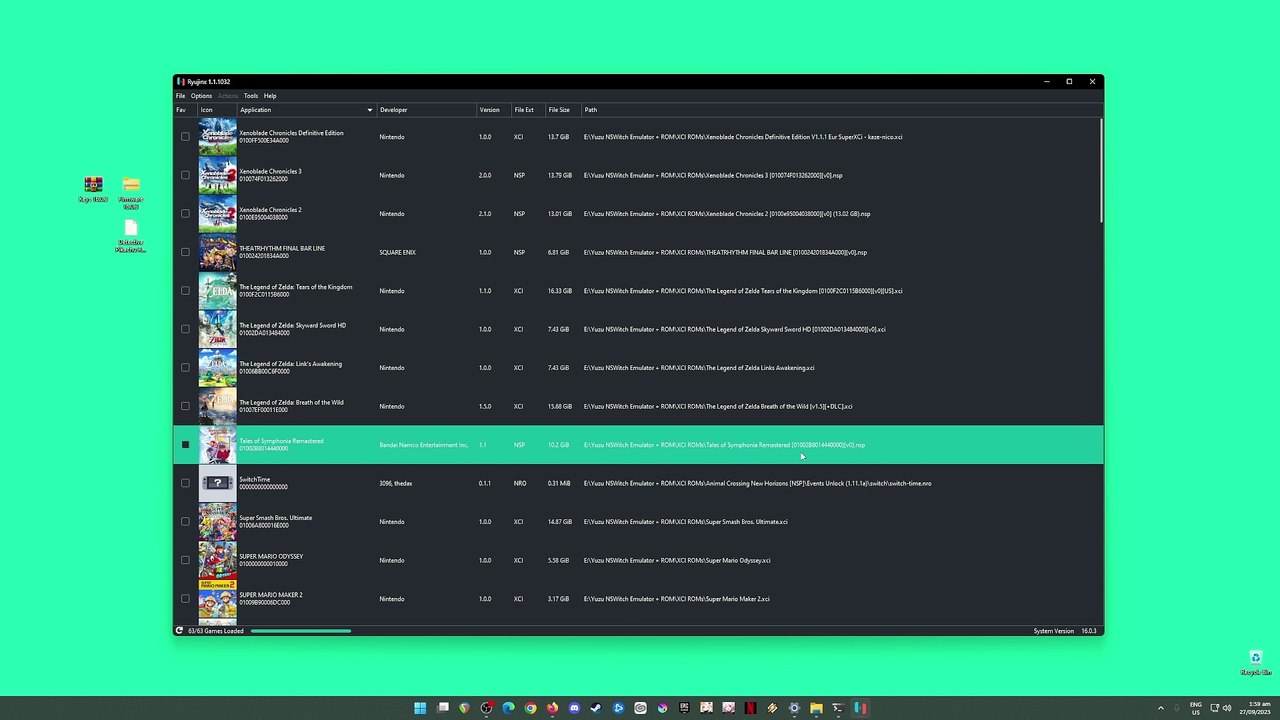Click the Super Smash Bros. Ultimate icon
The width and height of the screenshot is (1280, 720).
point(217,522)
